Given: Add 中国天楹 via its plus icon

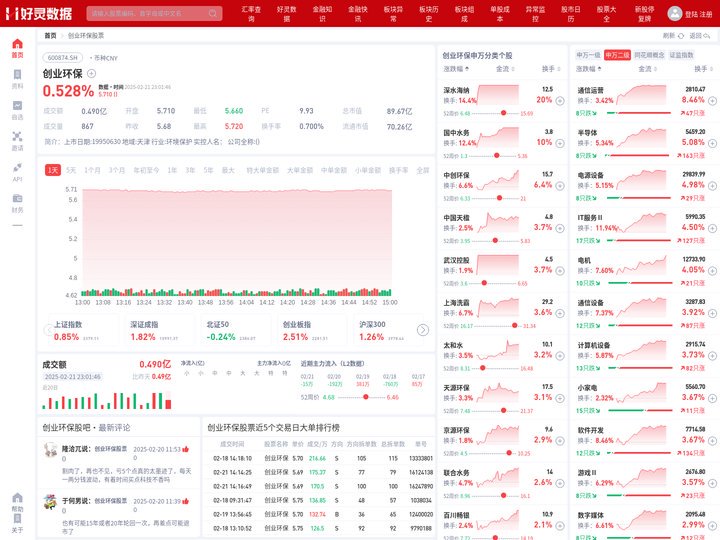Looking at the screenshot, I should (560, 228).
